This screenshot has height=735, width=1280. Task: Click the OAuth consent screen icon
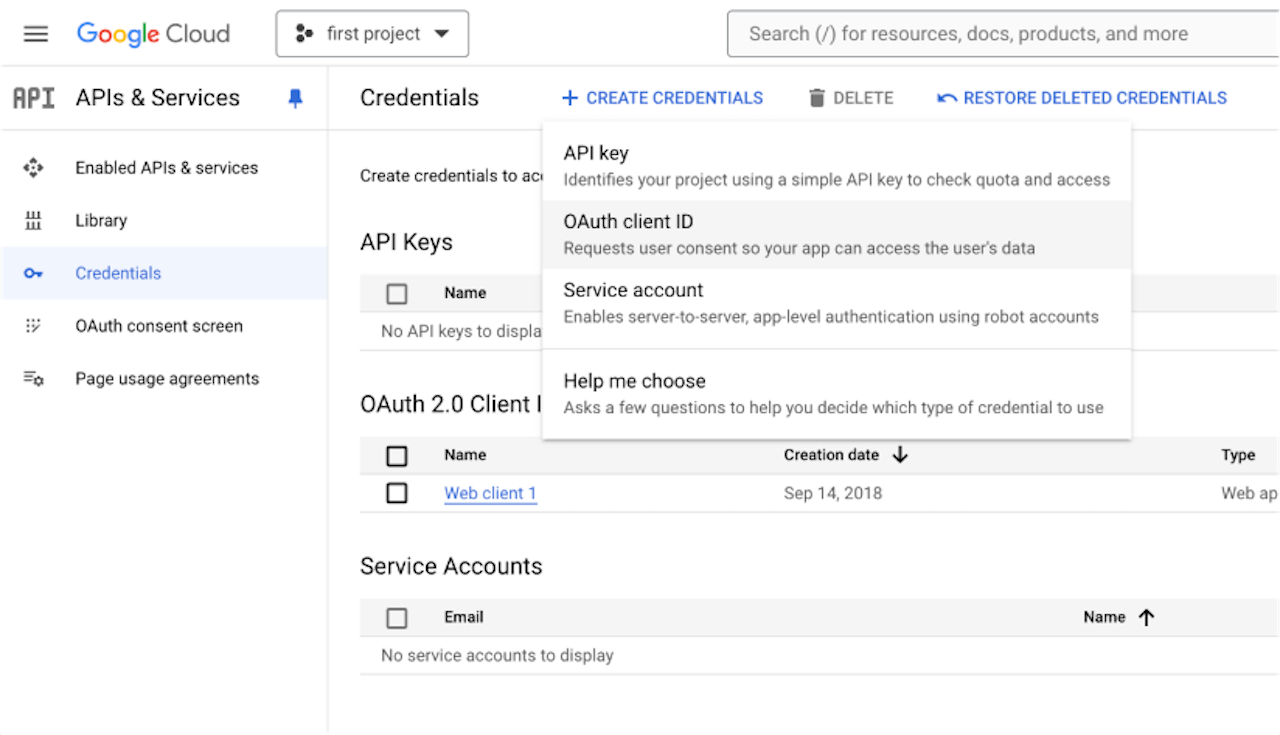pyautogui.click(x=34, y=326)
